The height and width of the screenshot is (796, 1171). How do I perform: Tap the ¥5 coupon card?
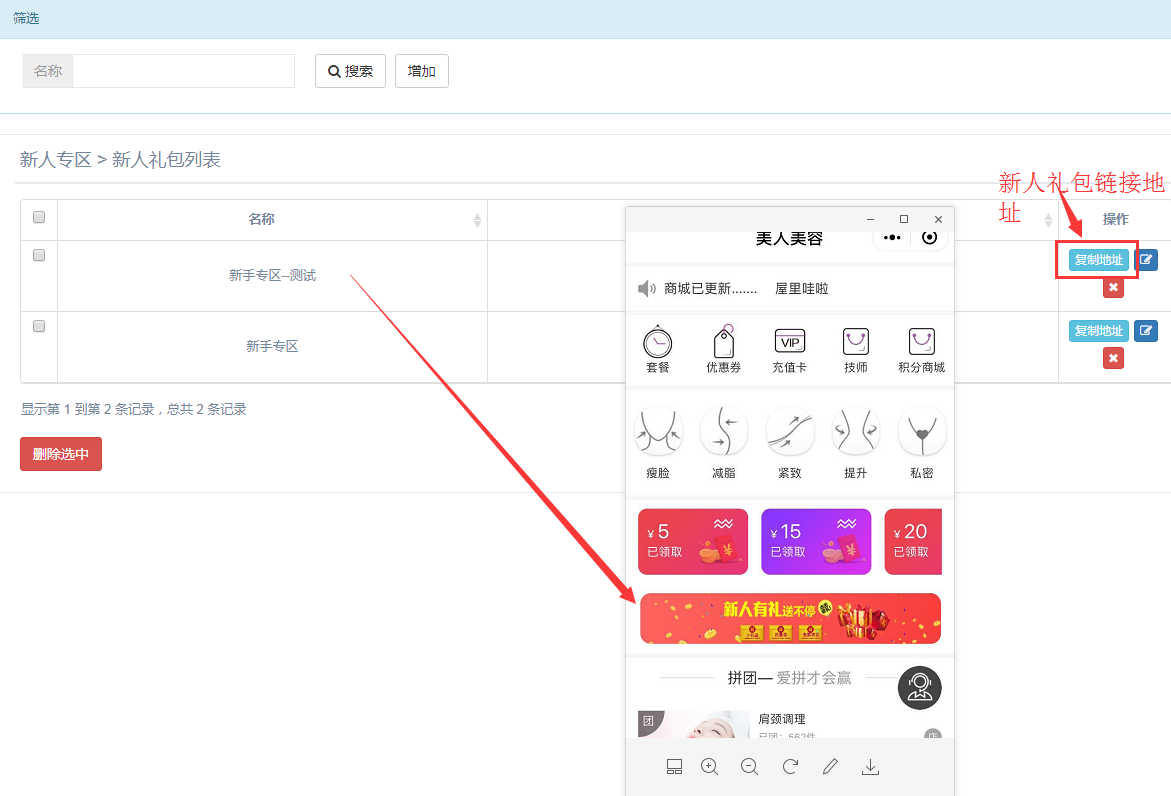pyautogui.click(x=693, y=542)
